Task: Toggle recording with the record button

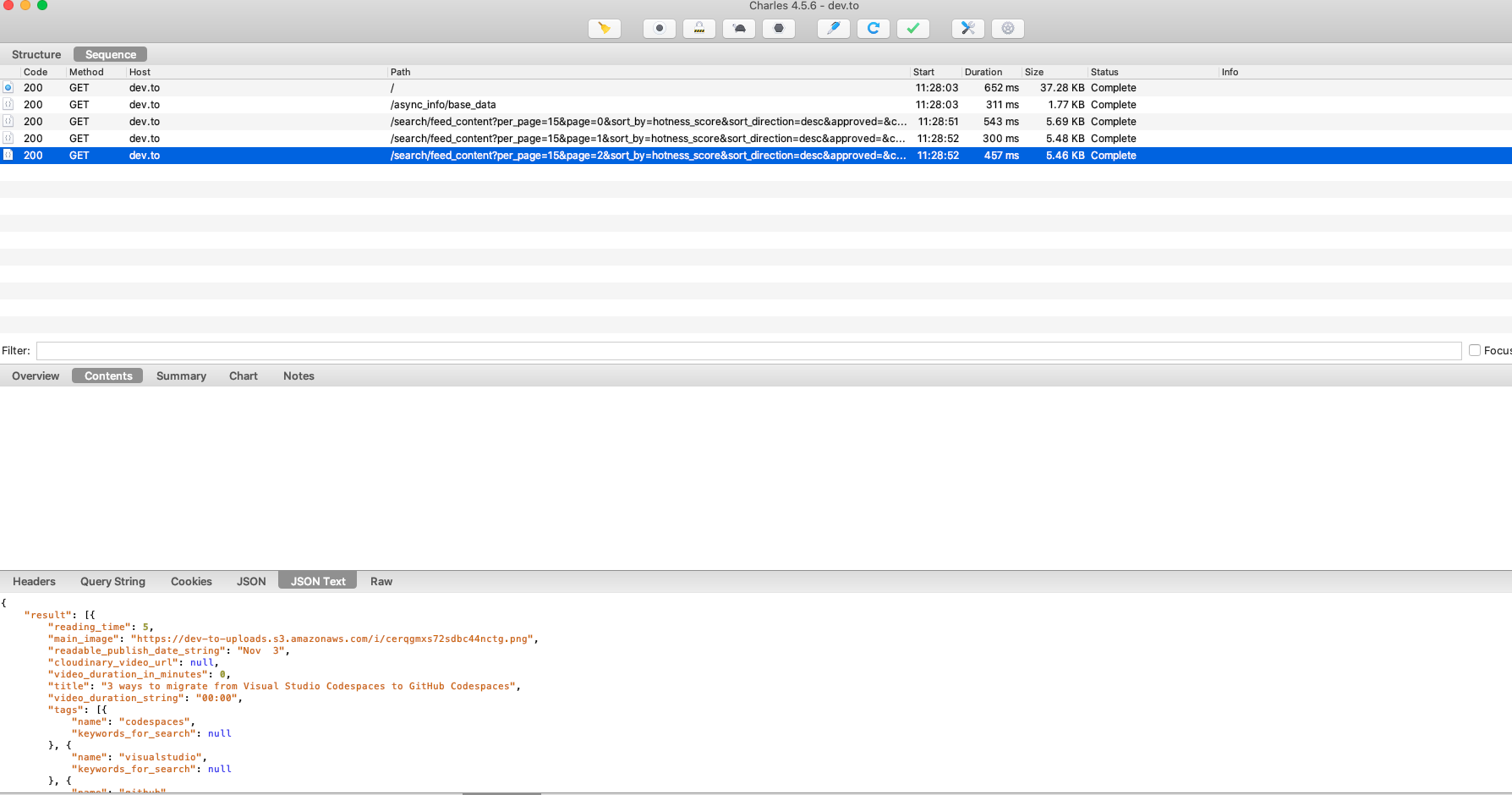Action: (x=659, y=29)
